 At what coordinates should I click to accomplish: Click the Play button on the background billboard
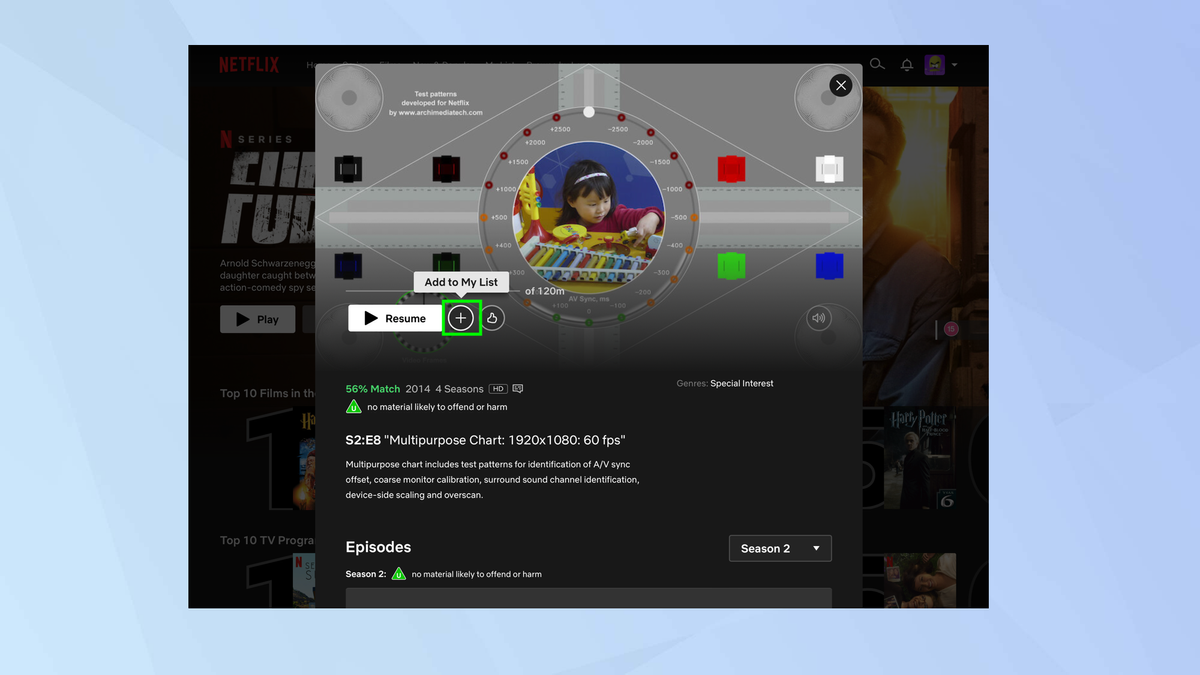(257, 319)
